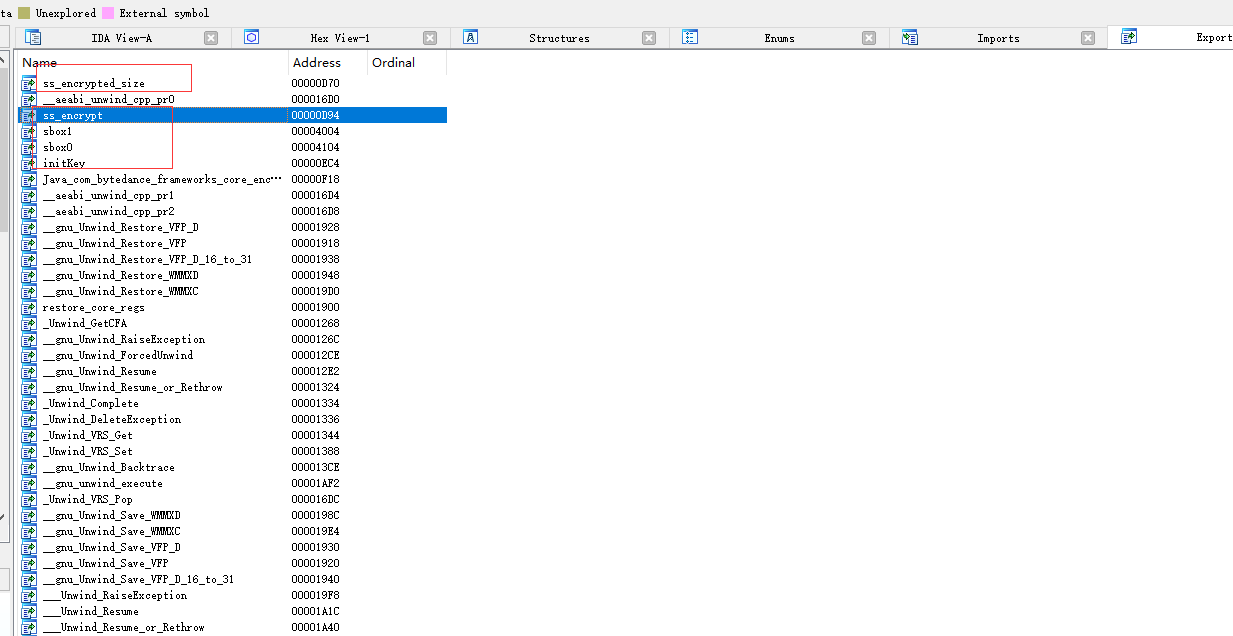Select the _Unwind_DeleteException export name

click(x=112, y=420)
